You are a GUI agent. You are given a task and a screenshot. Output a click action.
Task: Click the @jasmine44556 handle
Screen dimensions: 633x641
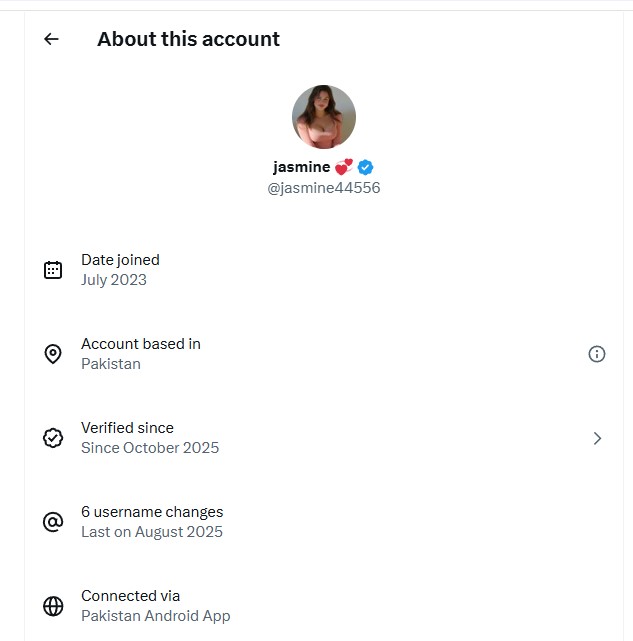tap(323, 188)
